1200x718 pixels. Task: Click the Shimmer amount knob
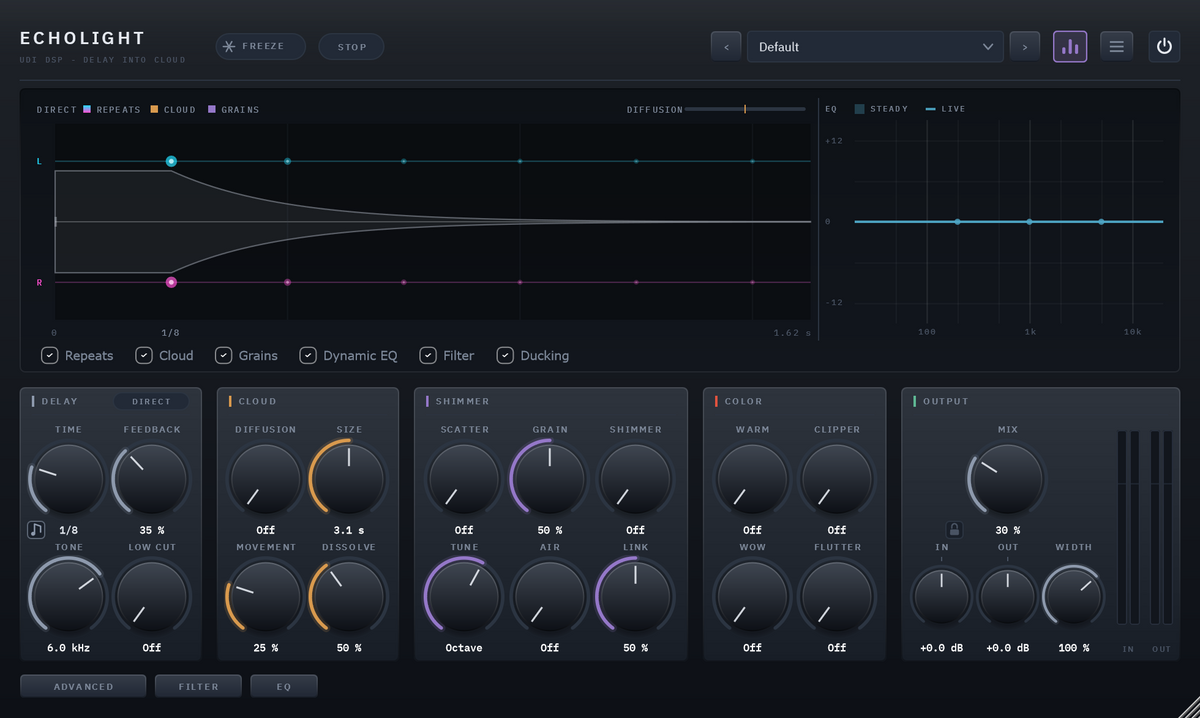[635, 479]
